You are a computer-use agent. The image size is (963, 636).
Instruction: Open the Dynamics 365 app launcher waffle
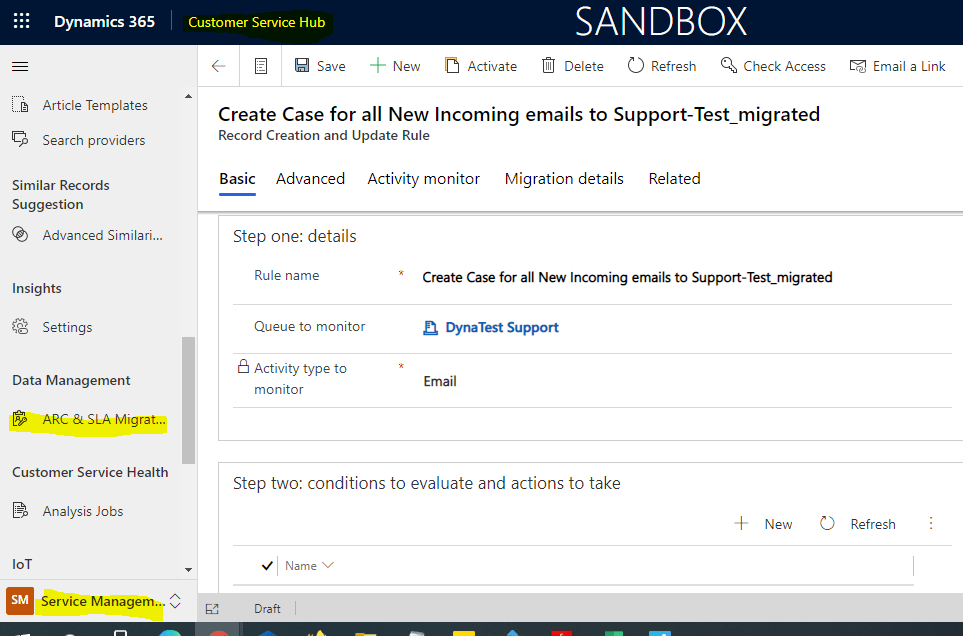click(x=21, y=21)
